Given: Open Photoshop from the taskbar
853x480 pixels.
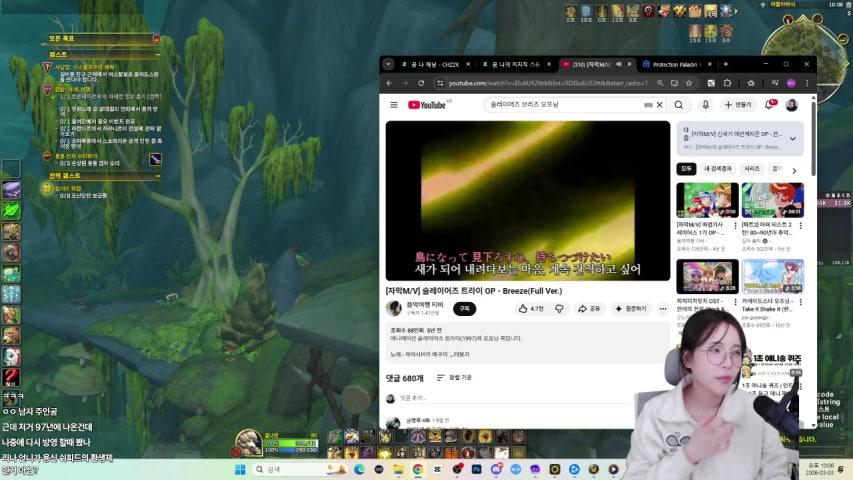Looking at the screenshot, I should 477,469.
